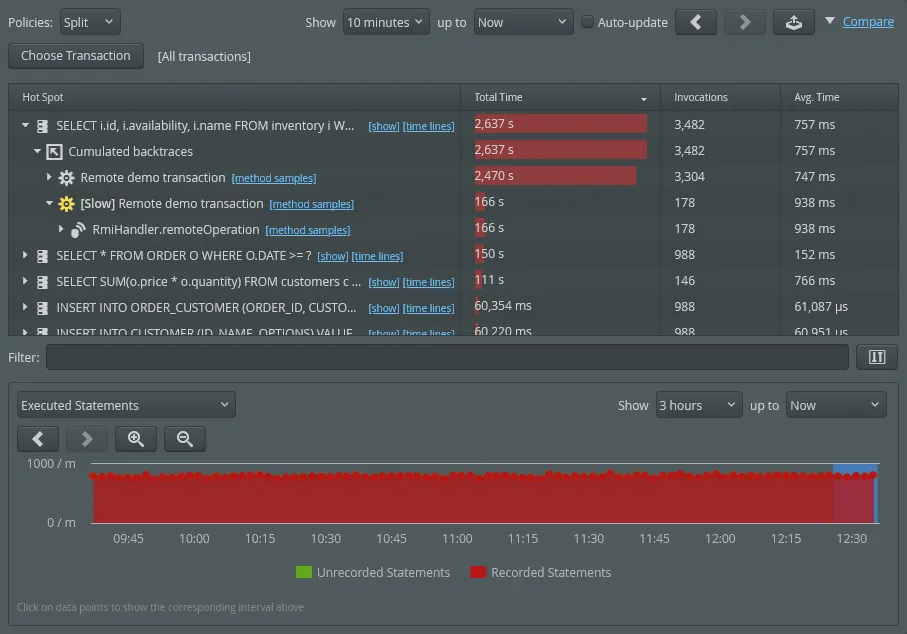Open the Policies Split dropdown
Screen dimensions: 907x634
coord(88,20)
